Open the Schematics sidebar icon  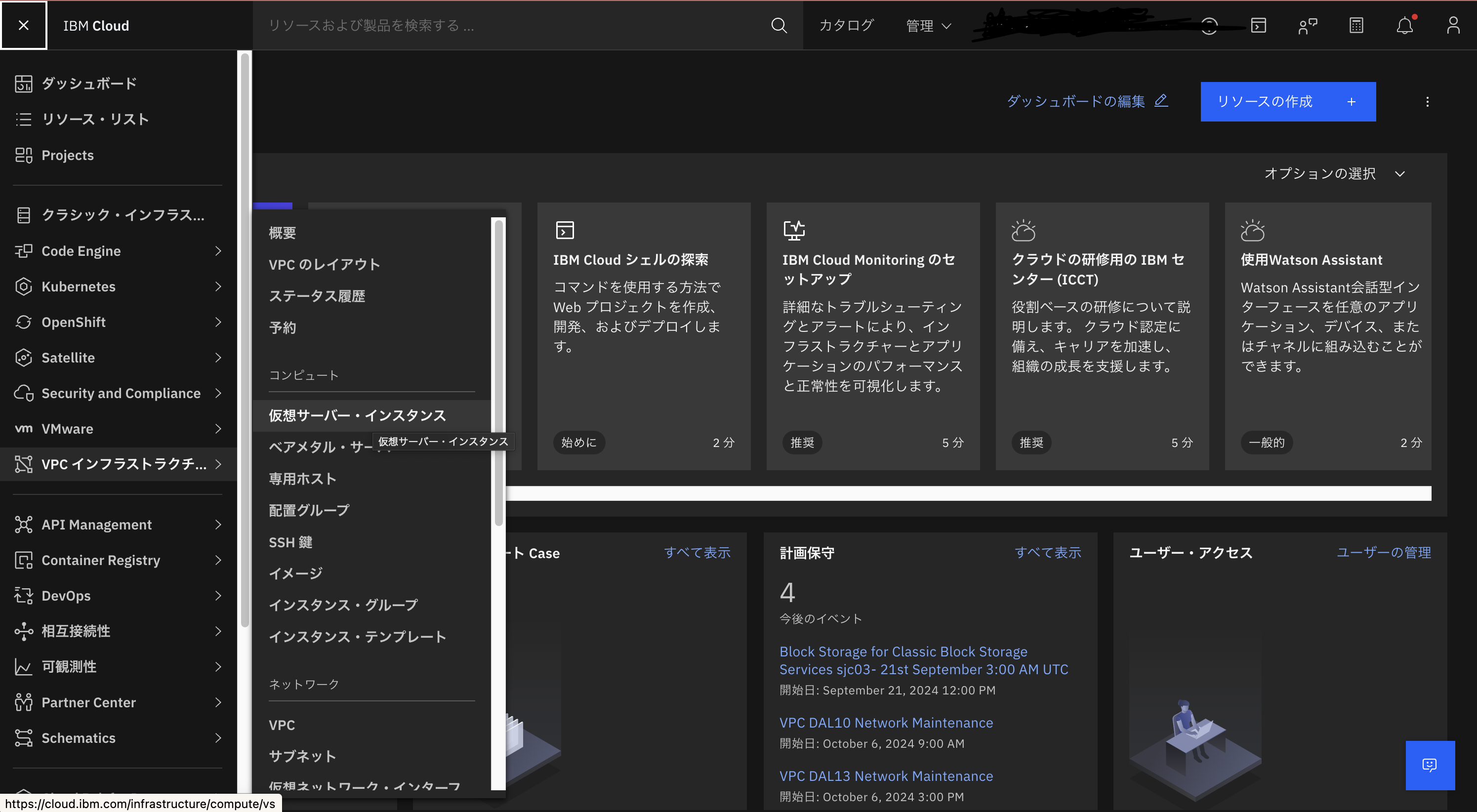(24, 738)
